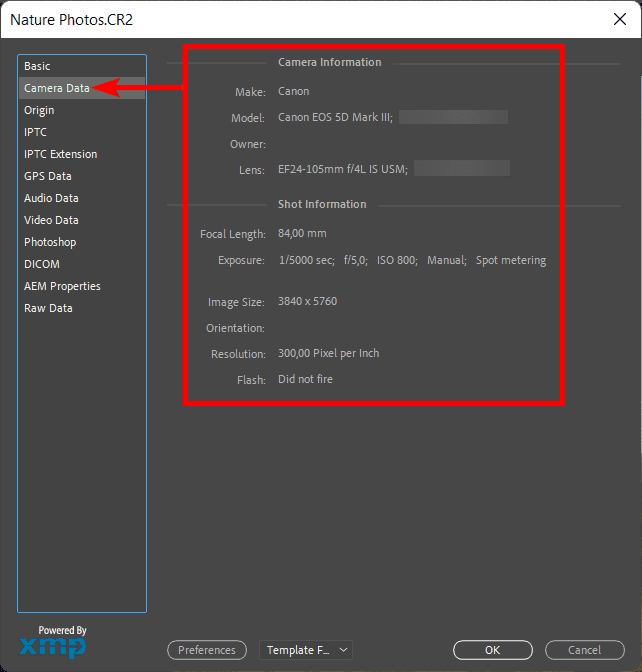Confirm the dialog with OK
Screen dimensions: 642x672
point(492,650)
